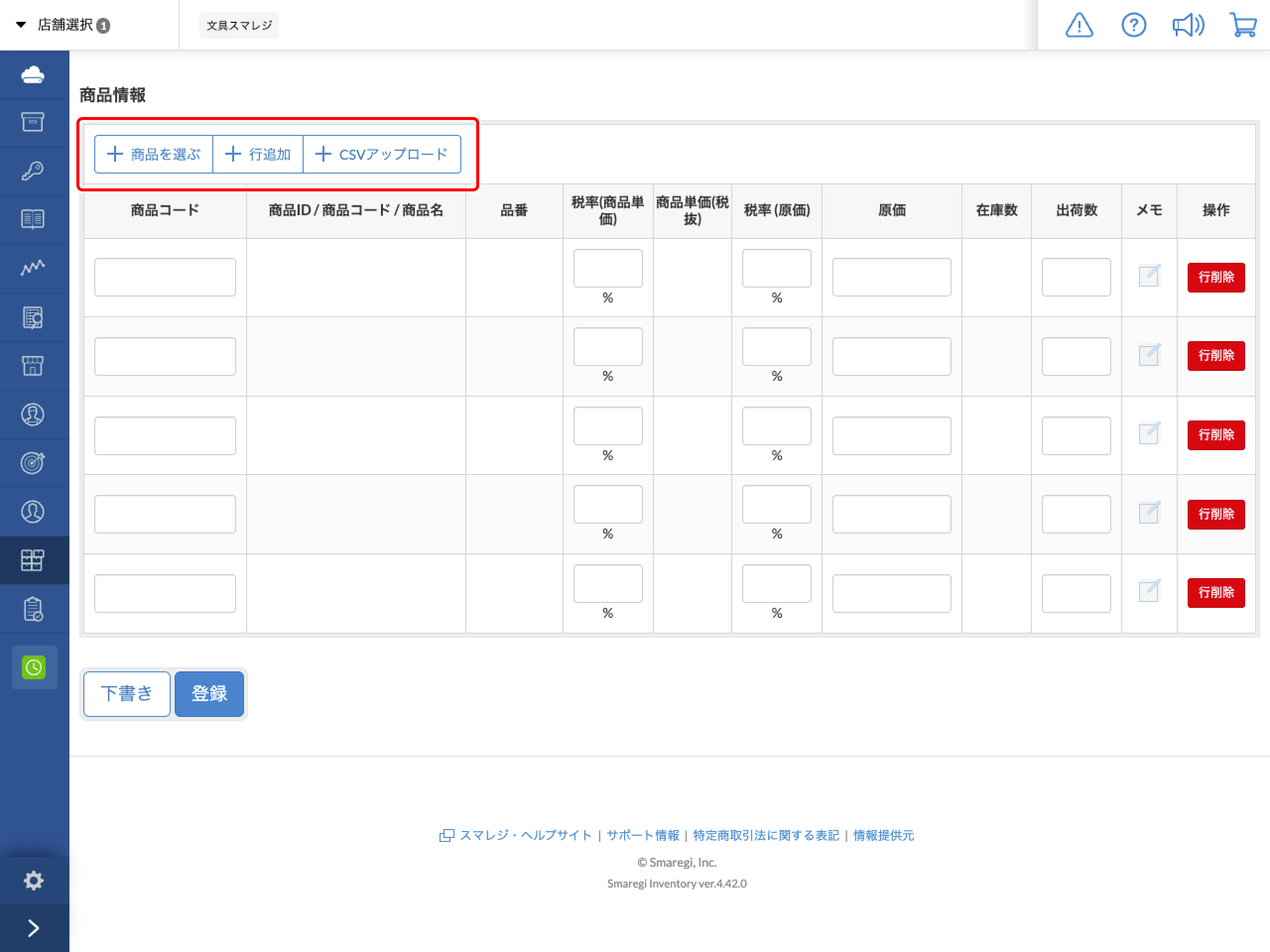1270x952 pixels.
Task: Open the shopping cart icon
Action: [1243, 25]
